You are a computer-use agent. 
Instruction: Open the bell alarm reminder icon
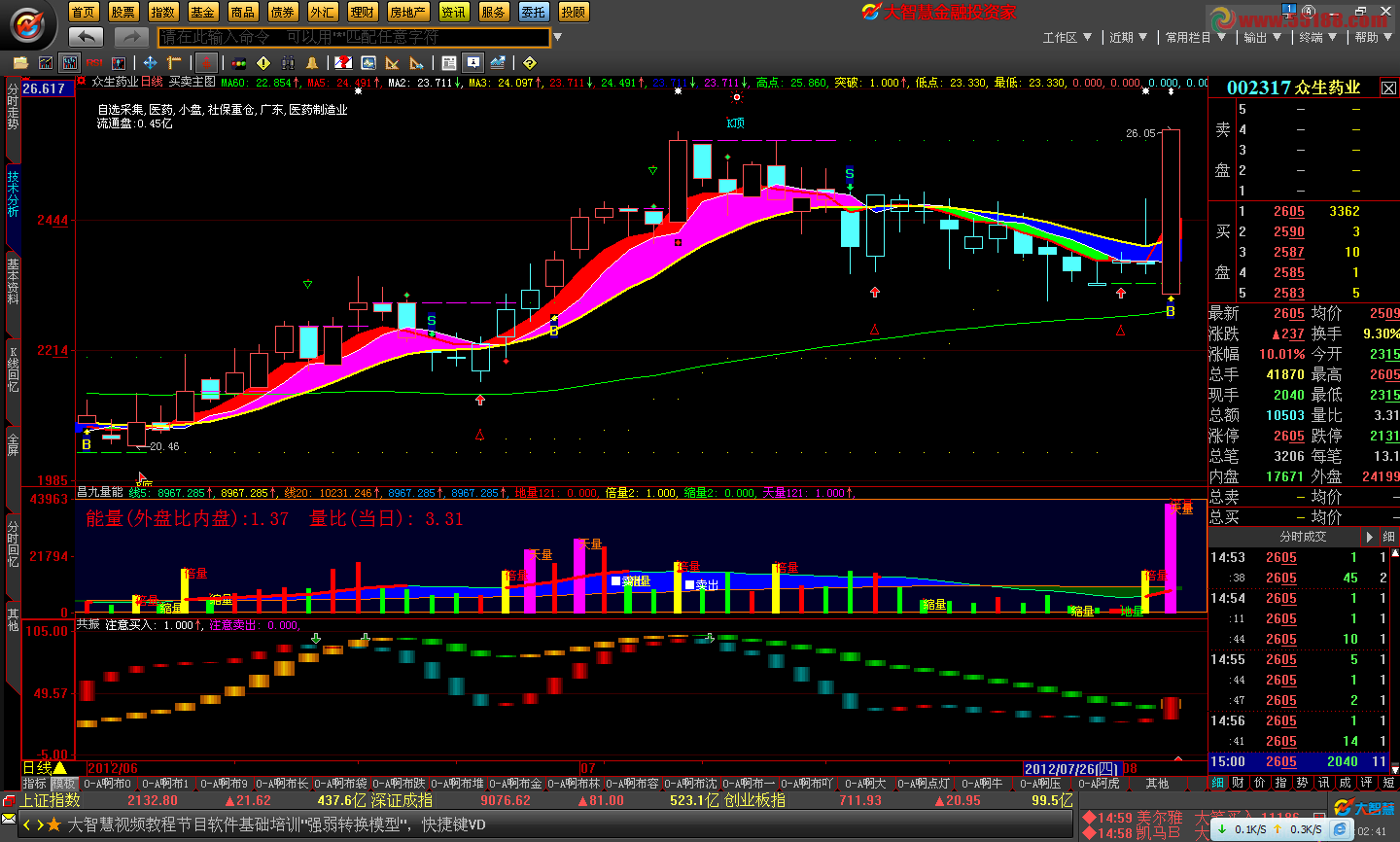[312, 62]
